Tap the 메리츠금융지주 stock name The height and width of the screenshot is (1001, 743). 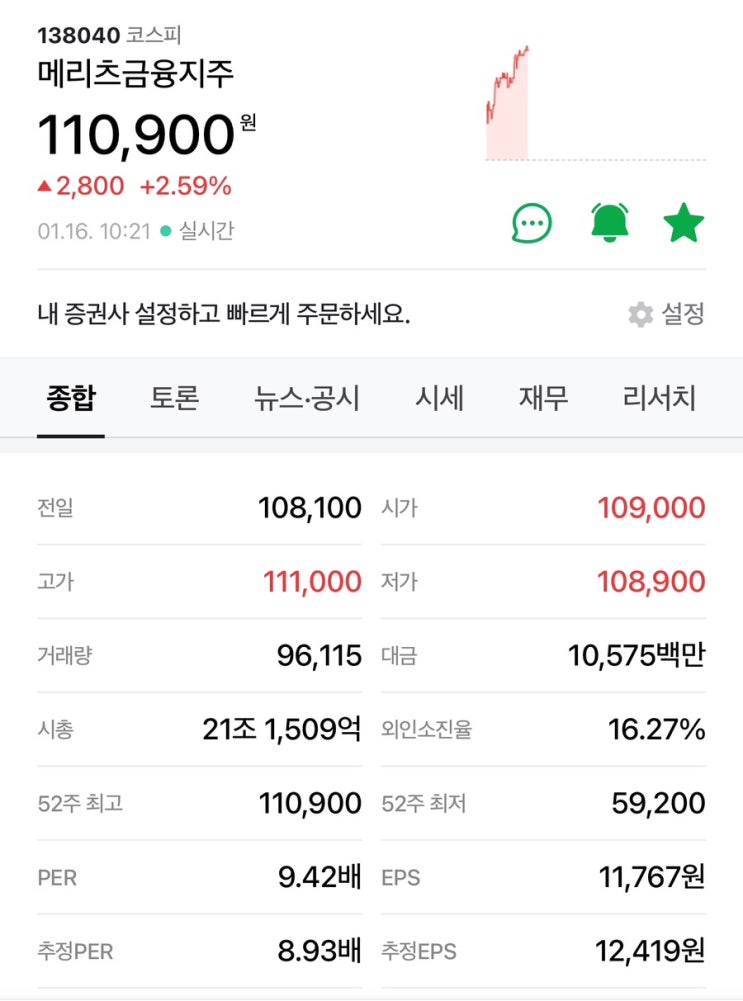coord(136,75)
